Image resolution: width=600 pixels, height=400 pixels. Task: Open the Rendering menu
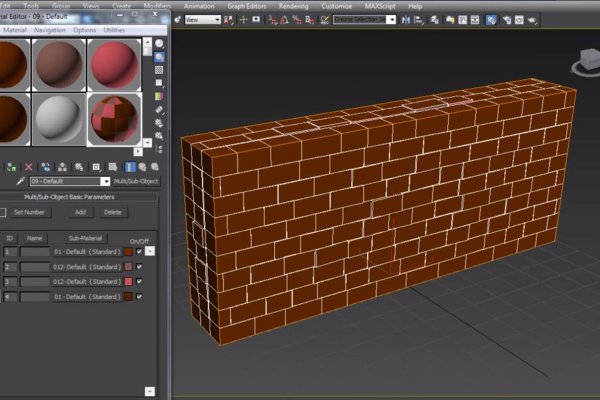tap(293, 5)
